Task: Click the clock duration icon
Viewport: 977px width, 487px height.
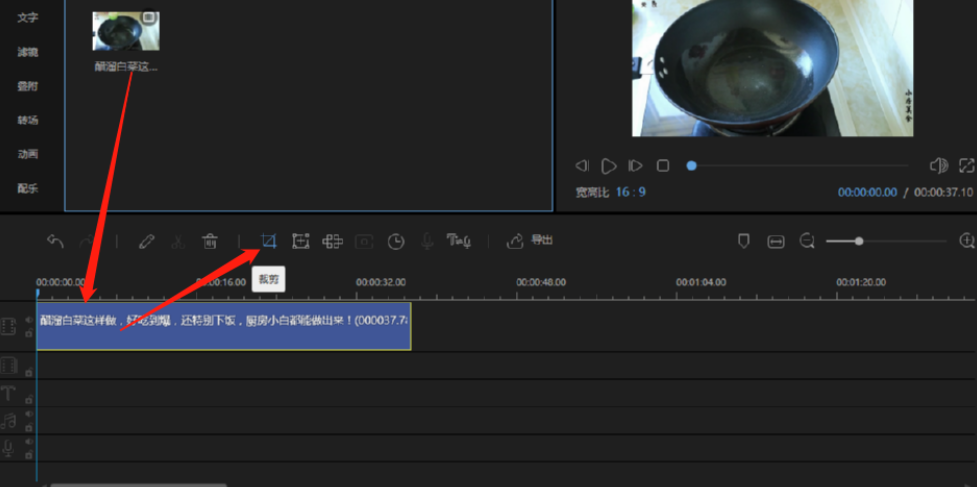Action: click(x=397, y=241)
